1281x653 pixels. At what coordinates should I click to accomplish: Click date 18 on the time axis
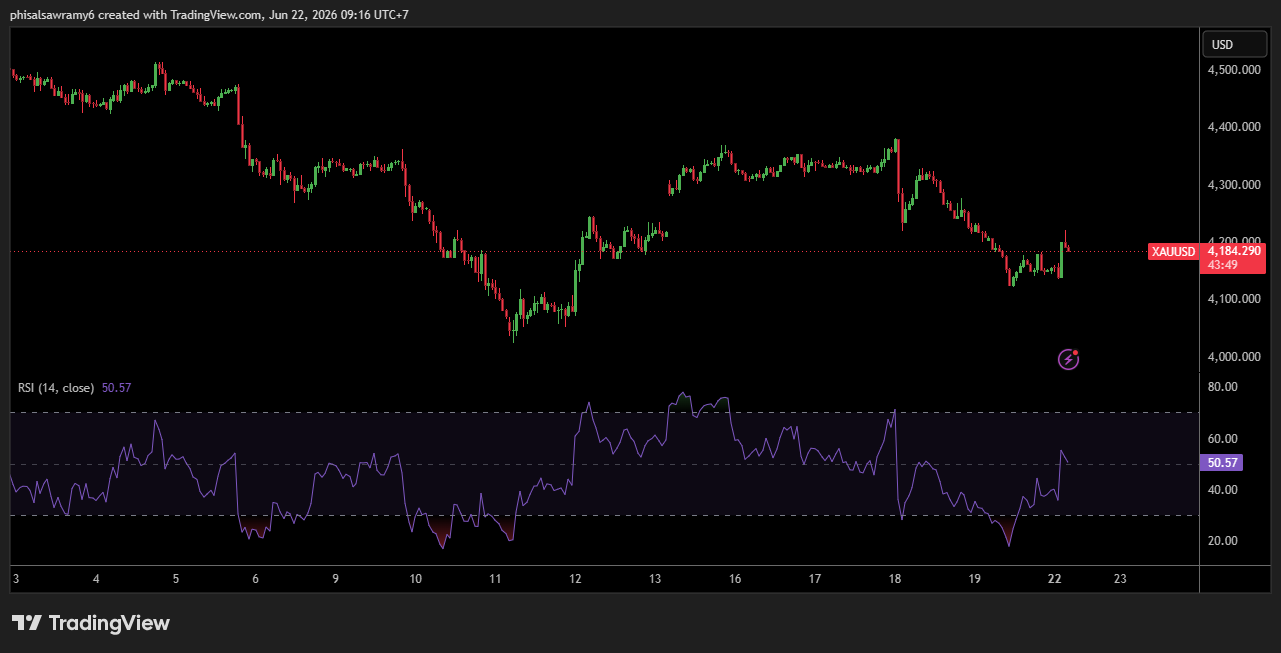[x=895, y=579]
